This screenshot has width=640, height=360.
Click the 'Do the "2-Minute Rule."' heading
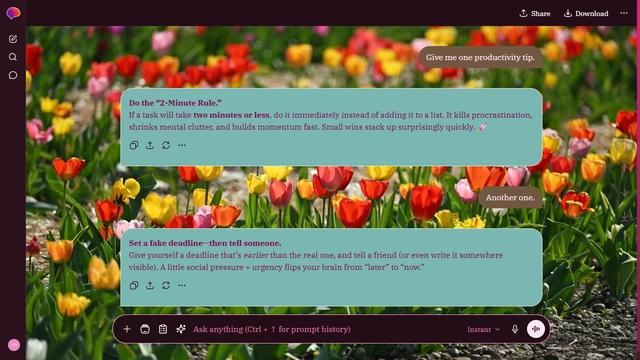(x=176, y=103)
